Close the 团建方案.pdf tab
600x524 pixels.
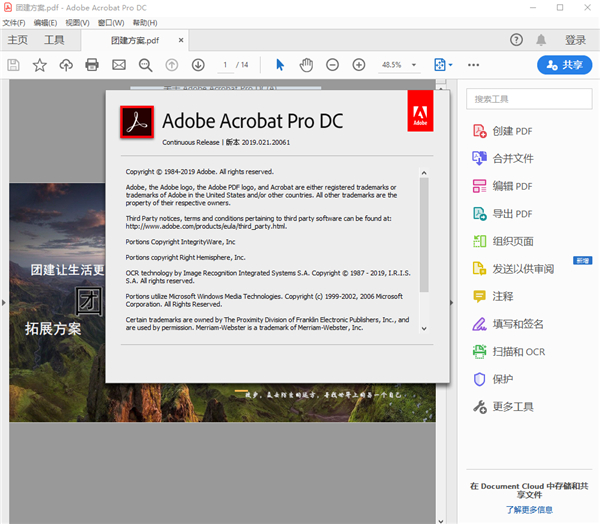pos(181,40)
